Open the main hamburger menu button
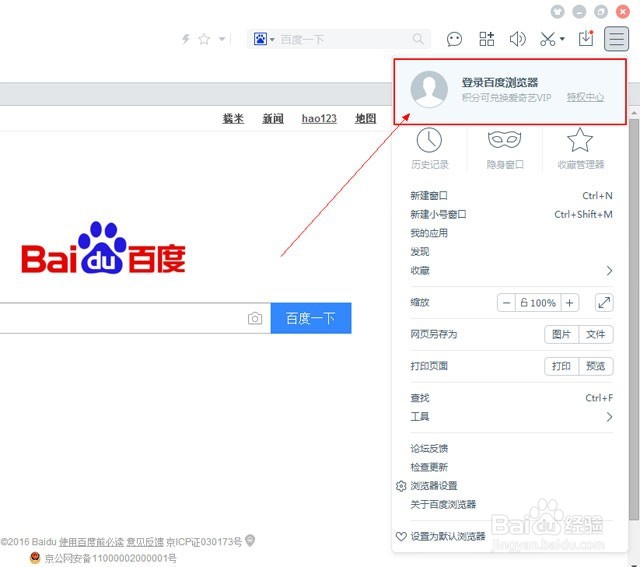The height and width of the screenshot is (567, 640). point(616,39)
